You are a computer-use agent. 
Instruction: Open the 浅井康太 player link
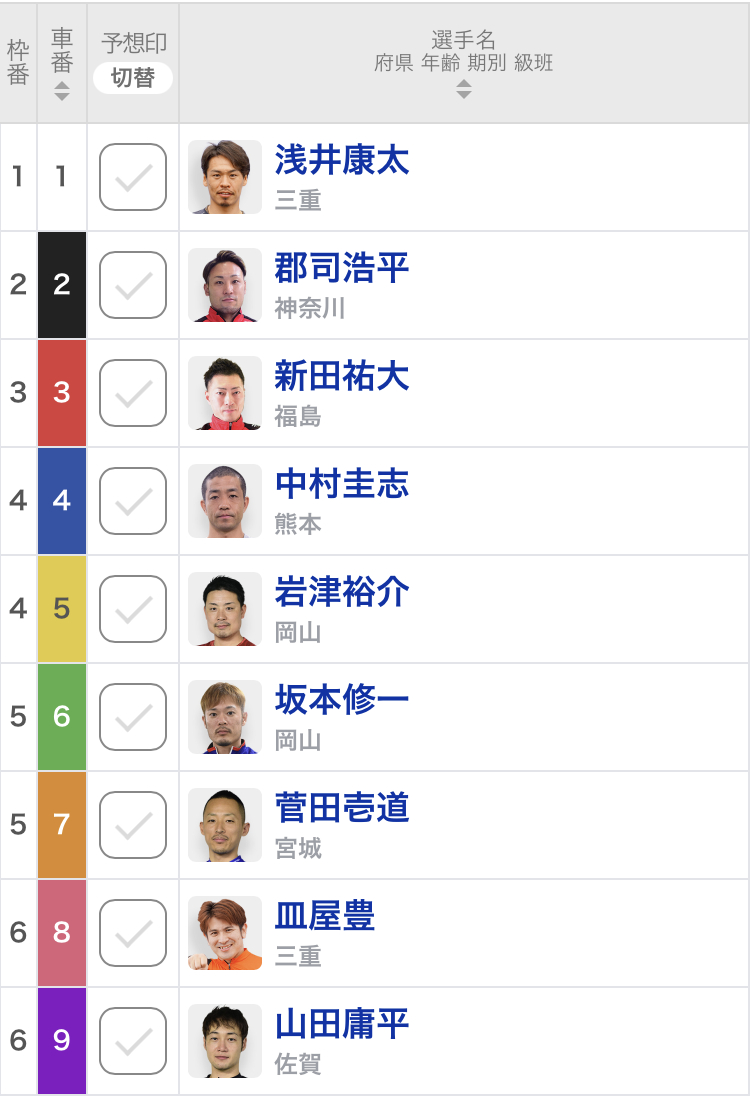coord(342,160)
